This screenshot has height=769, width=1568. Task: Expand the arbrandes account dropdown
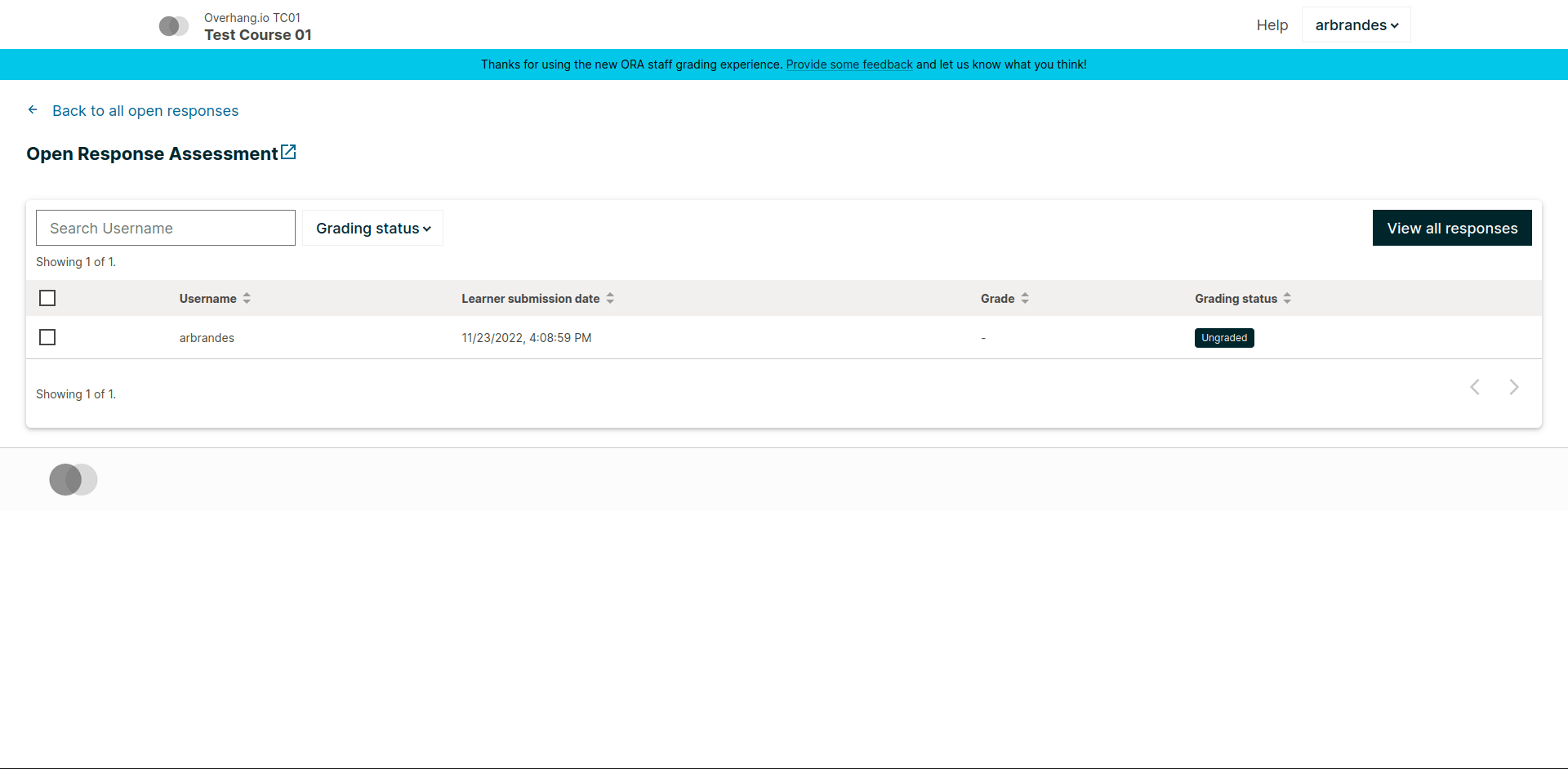[1356, 24]
